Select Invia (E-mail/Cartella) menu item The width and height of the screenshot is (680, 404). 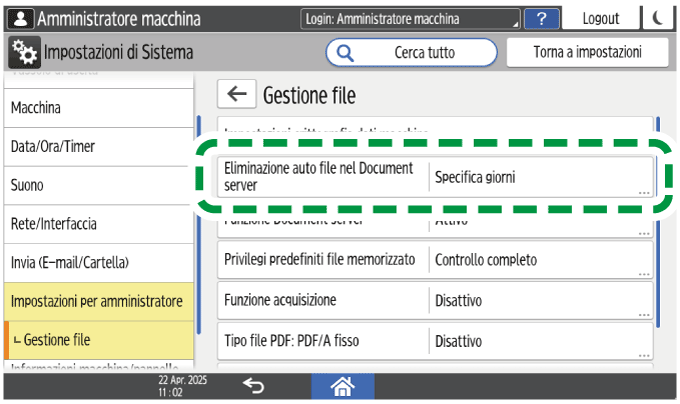coord(98,262)
